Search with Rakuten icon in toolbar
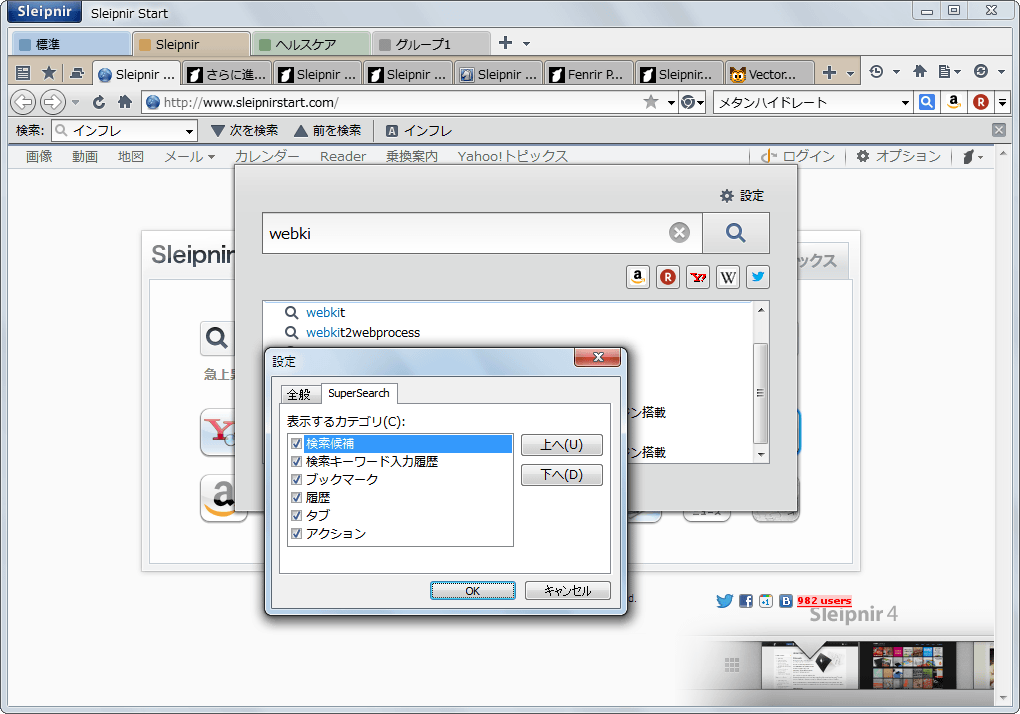This screenshot has height=714, width=1020. pos(980,102)
